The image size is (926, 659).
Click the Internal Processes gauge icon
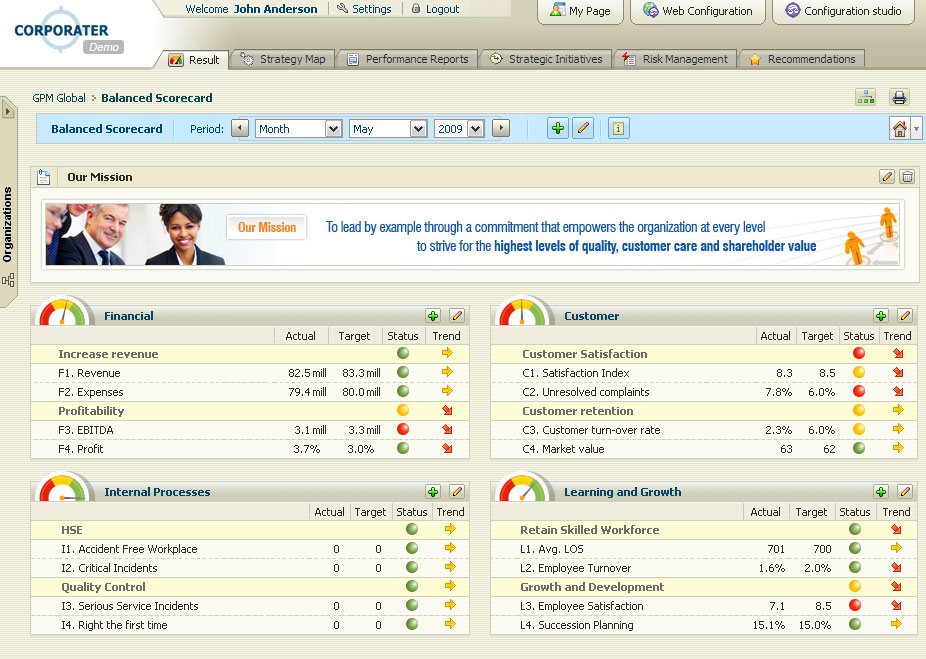point(63,487)
